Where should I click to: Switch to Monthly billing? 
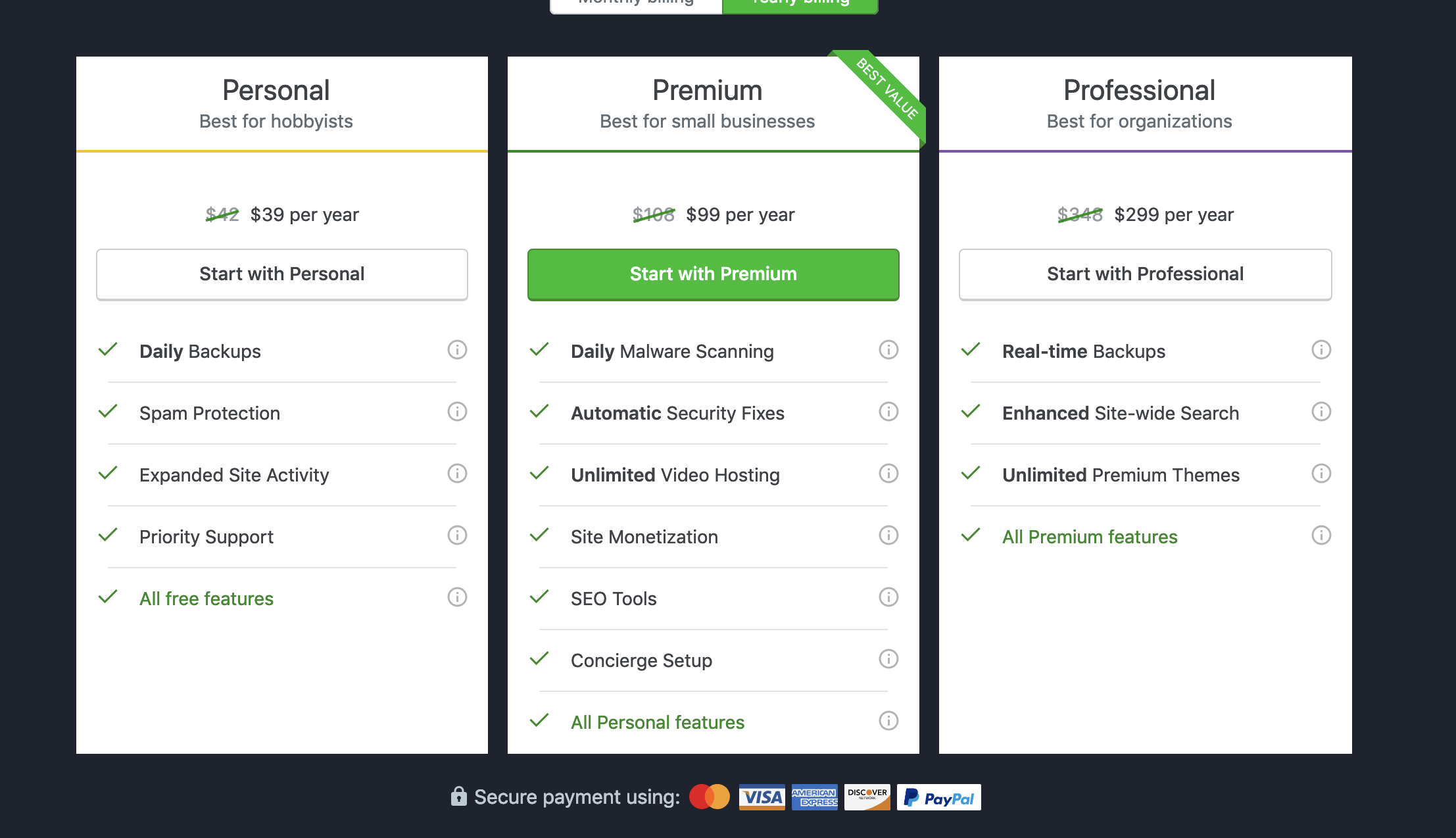[635, 4]
